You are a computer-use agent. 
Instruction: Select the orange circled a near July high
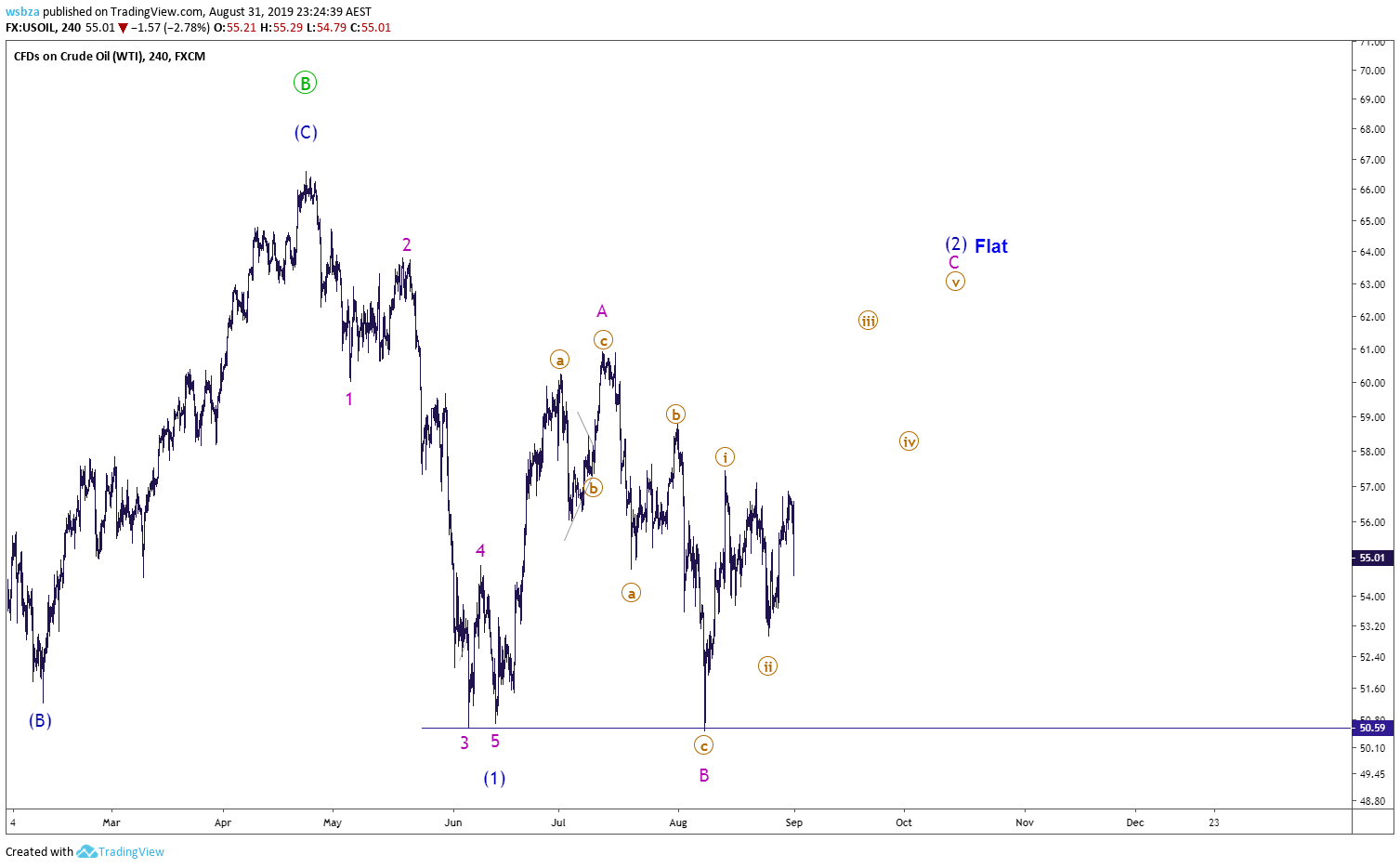click(559, 360)
